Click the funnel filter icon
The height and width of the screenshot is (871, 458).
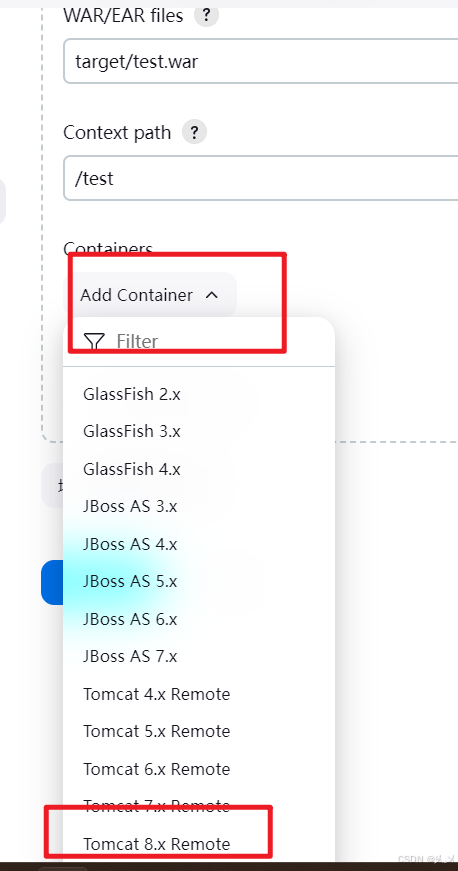(x=94, y=341)
